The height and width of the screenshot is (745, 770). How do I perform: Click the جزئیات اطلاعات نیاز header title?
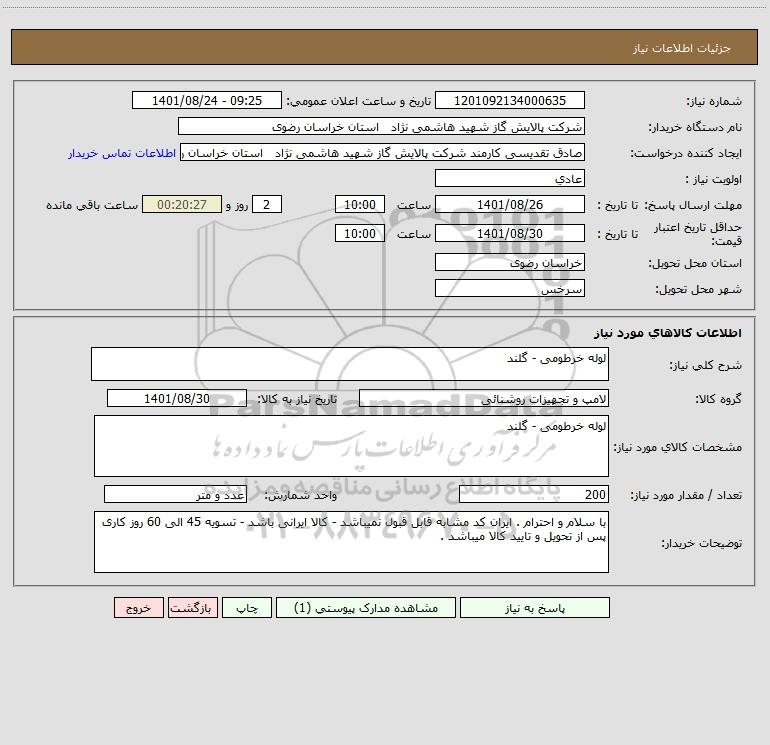(681, 48)
